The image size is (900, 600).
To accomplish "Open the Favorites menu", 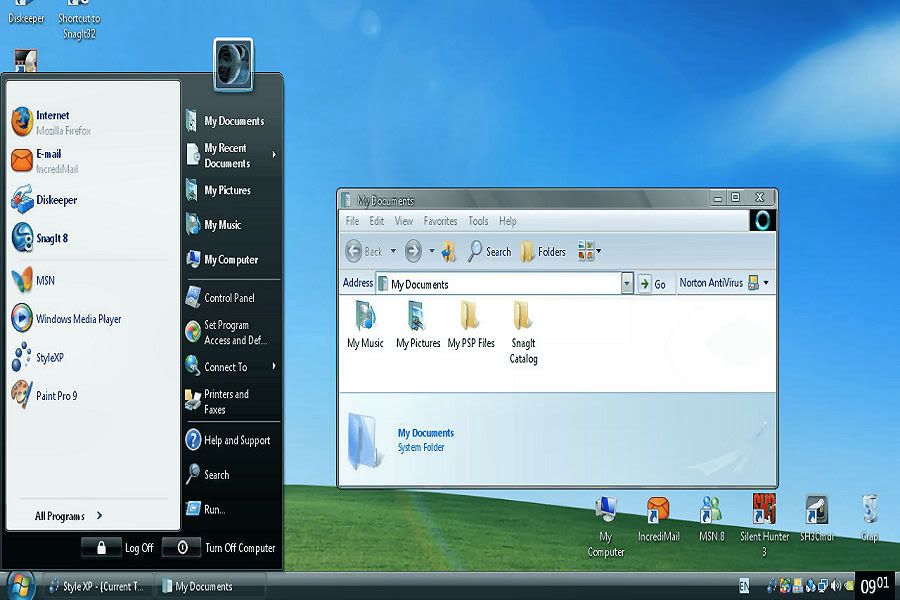I will (440, 221).
